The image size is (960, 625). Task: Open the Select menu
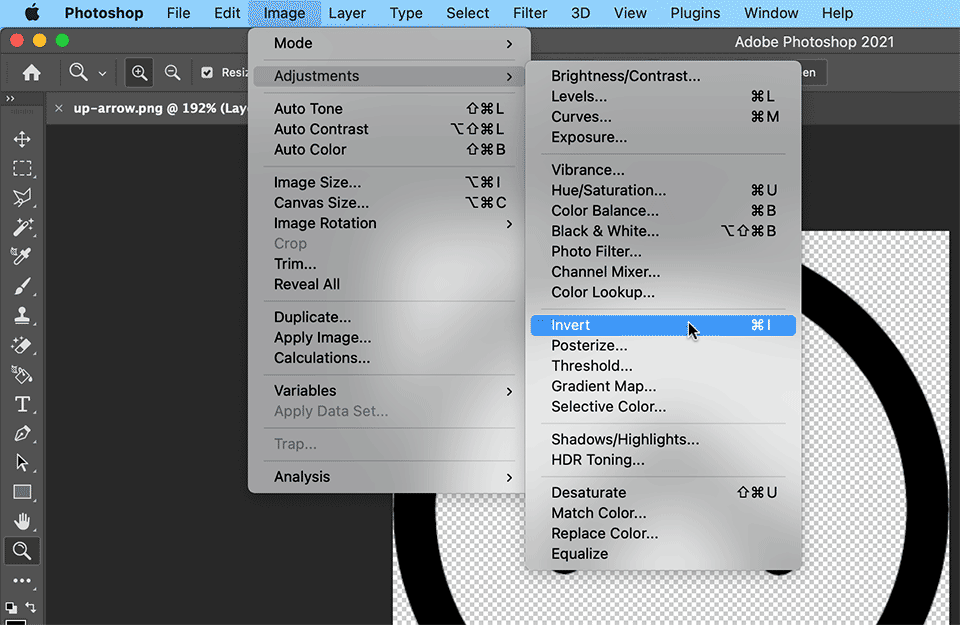pos(468,13)
